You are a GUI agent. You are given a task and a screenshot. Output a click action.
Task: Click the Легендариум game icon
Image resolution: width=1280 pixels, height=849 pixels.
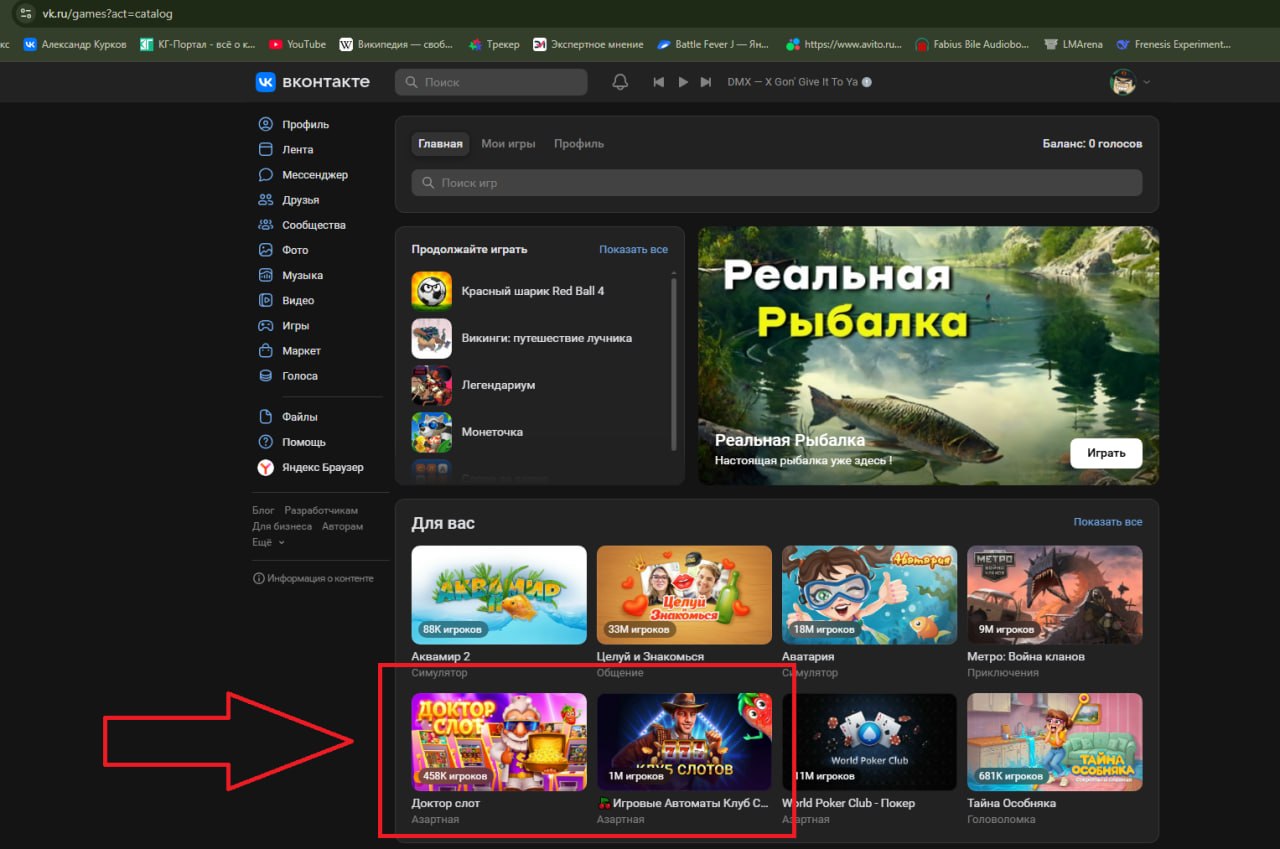coord(431,385)
